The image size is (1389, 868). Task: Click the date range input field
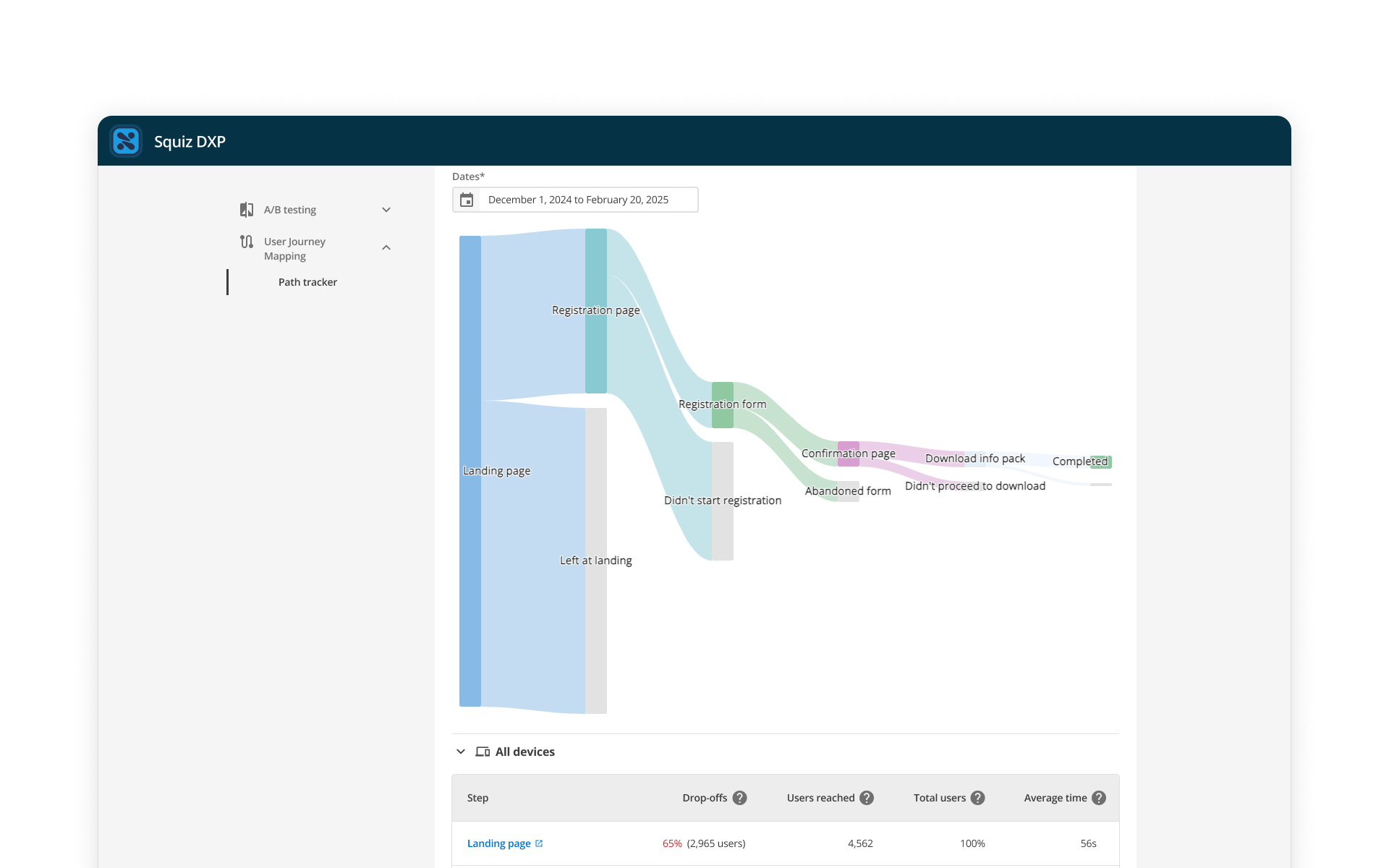[575, 200]
